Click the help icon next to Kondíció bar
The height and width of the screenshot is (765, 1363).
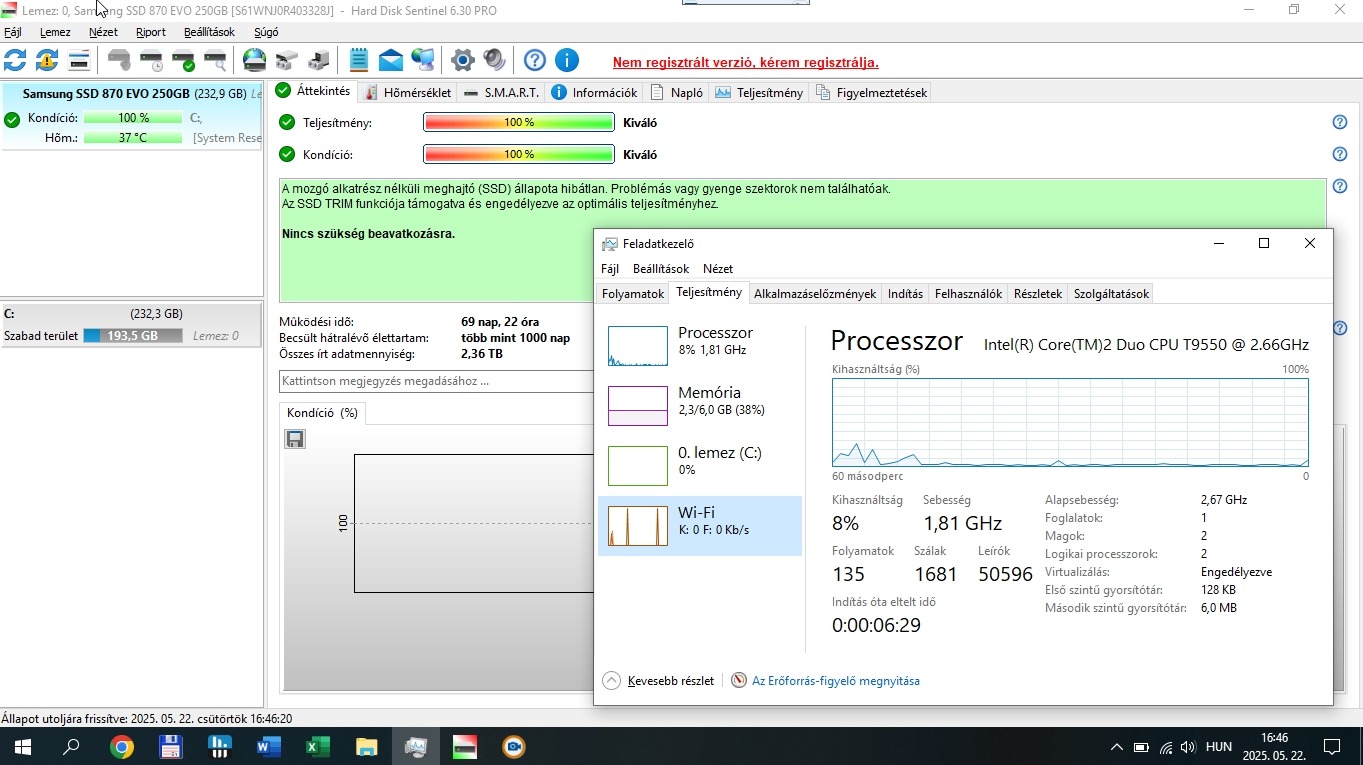1340,154
